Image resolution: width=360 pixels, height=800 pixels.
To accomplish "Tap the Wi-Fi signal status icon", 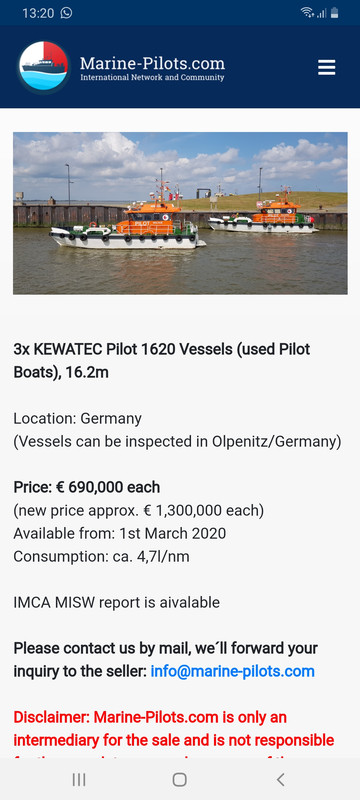I will click(307, 13).
